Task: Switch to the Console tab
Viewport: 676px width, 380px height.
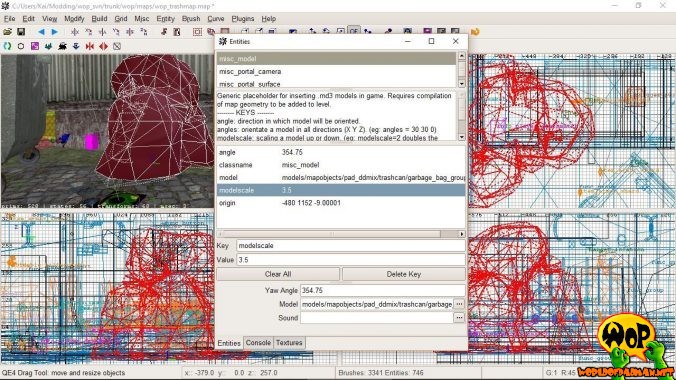Action: point(258,342)
